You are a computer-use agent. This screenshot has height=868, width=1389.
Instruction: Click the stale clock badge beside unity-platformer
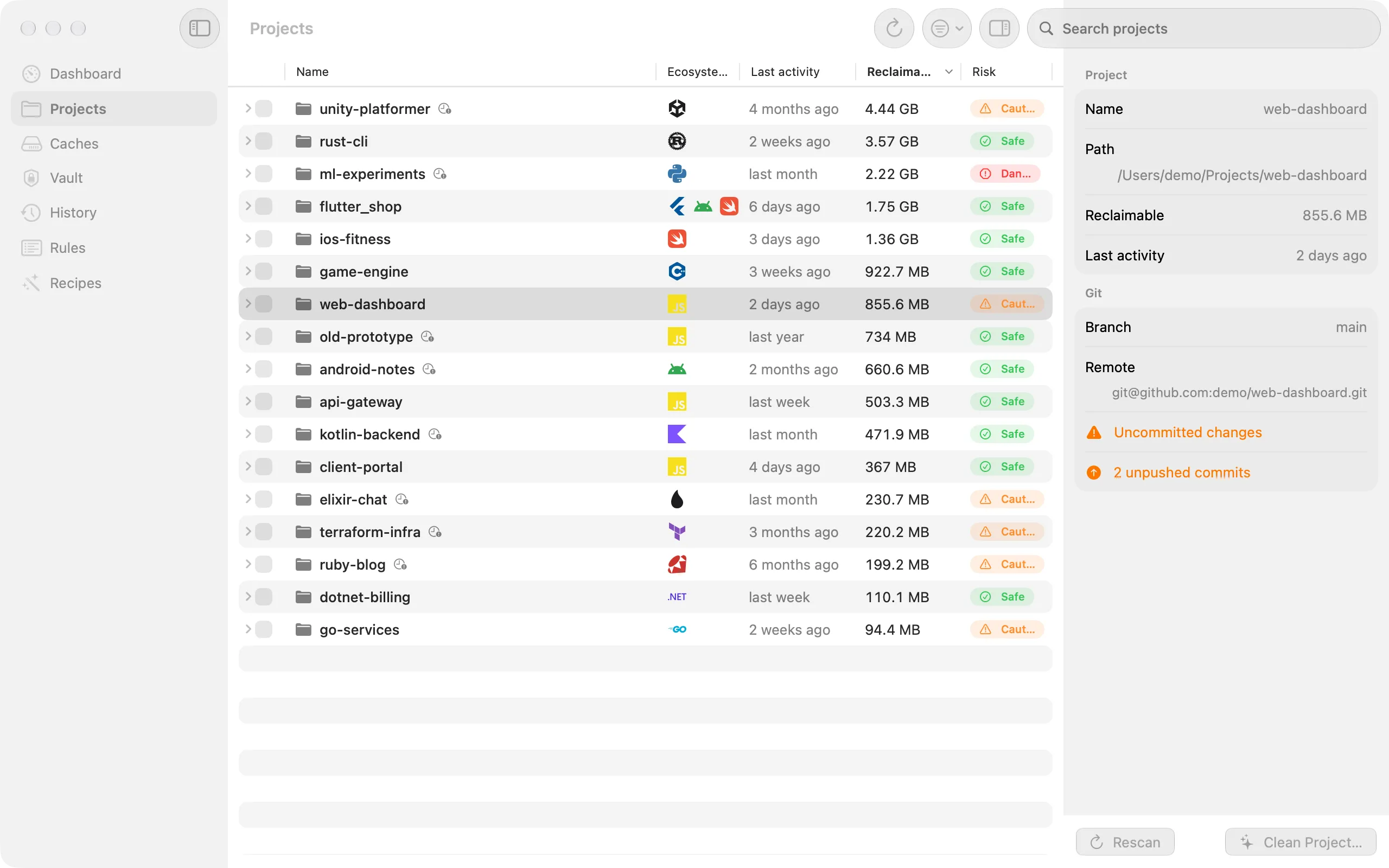445,108
